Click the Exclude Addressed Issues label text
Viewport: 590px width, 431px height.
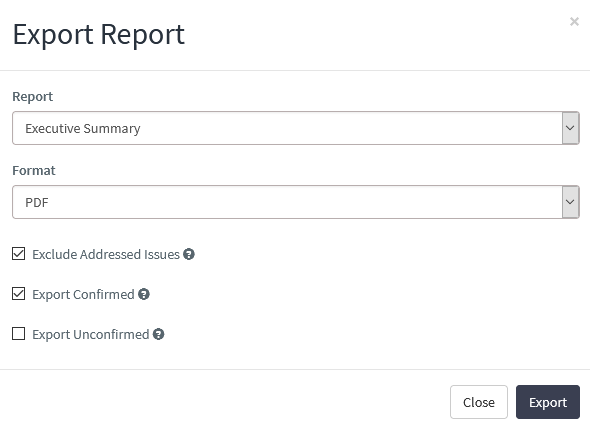(x=106, y=254)
